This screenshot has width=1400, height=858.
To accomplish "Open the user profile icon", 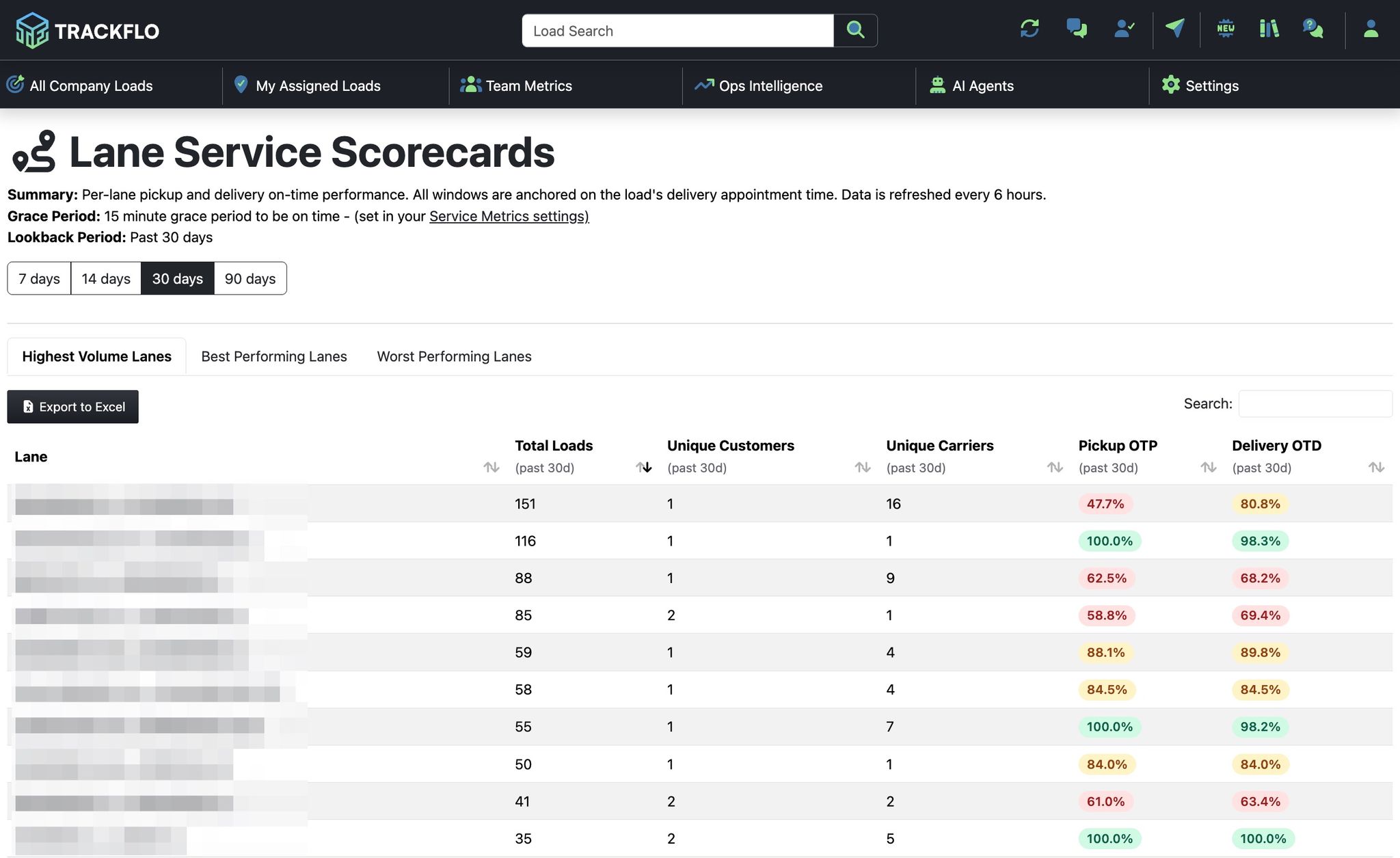I will tap(1371, 28).
